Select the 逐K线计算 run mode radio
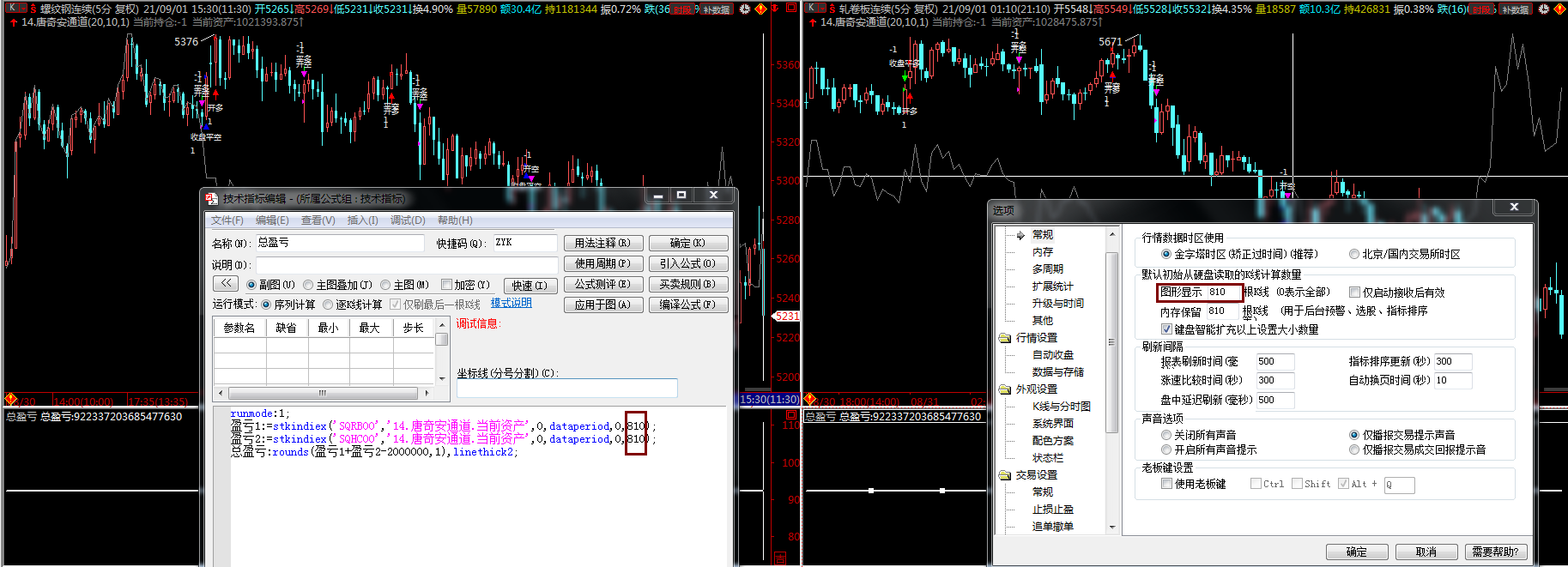The image size is (1568, 567). [x=328, y=305]
